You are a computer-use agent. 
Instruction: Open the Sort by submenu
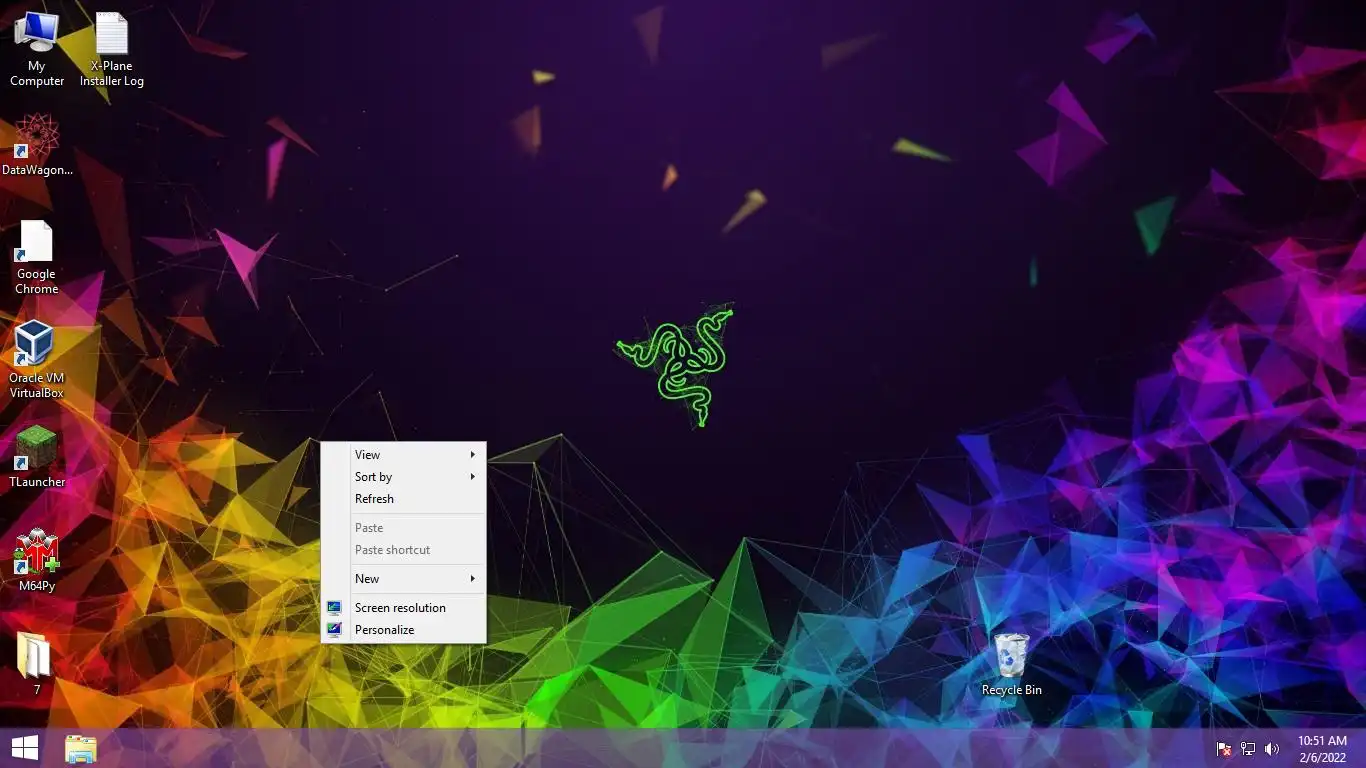click(x=403, y=477)
